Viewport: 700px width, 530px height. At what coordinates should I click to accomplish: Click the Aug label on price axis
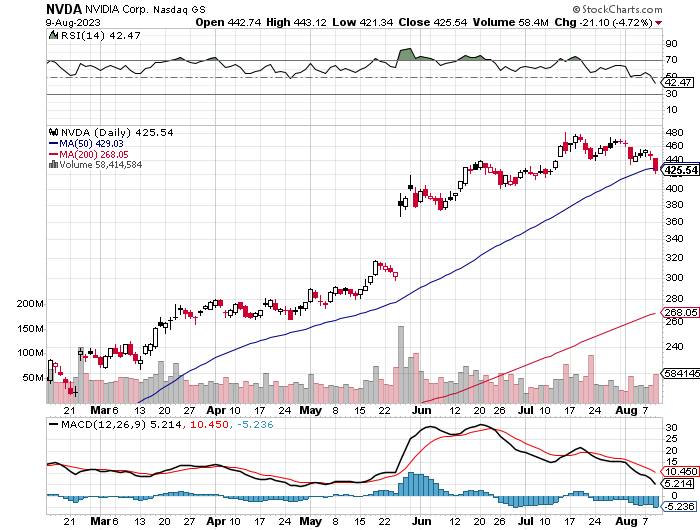click(x=626, y=410)
